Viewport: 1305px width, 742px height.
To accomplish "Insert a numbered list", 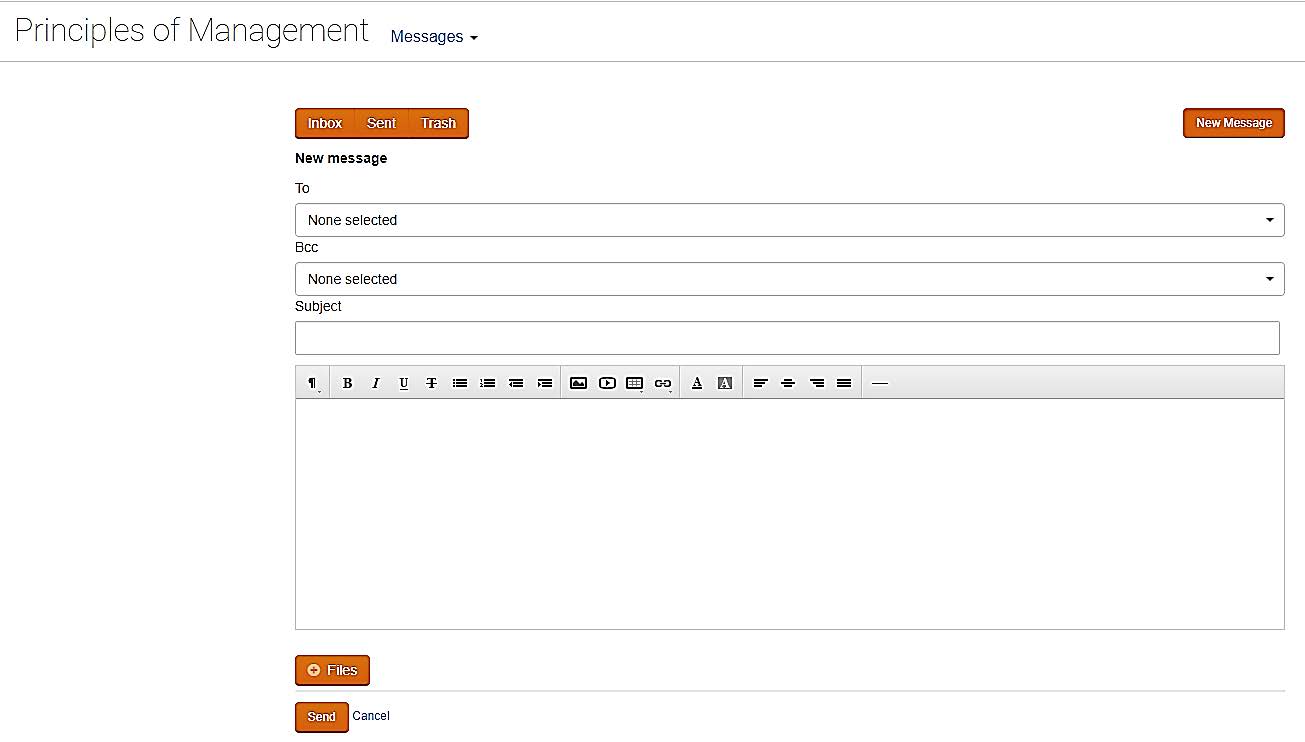I will [487, 383].
